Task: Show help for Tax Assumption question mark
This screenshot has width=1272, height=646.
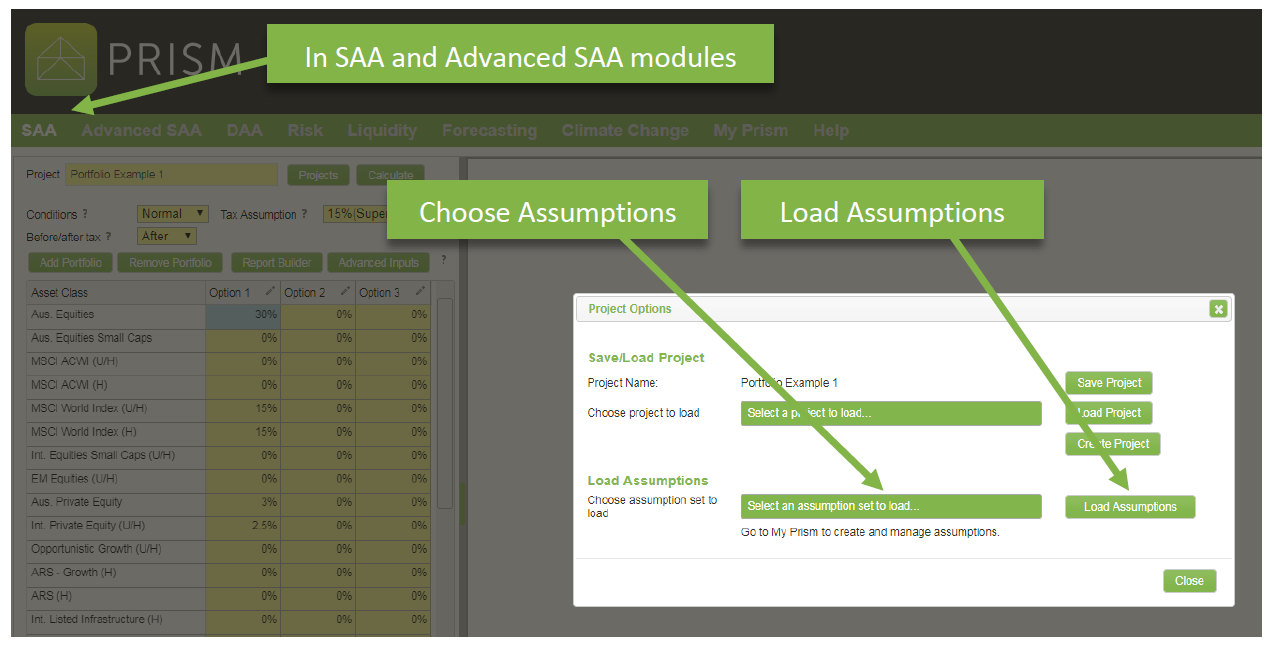Action: 304,214
